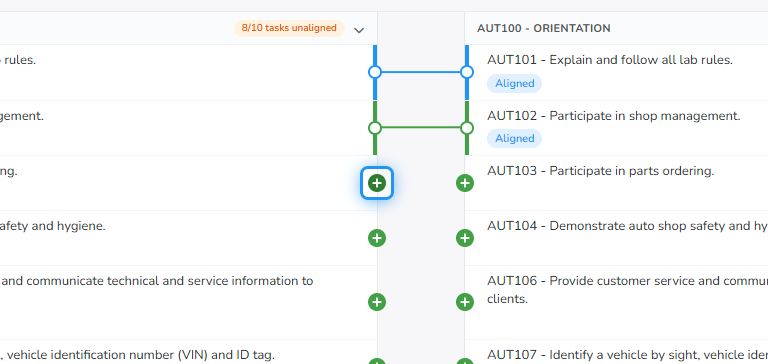
Task: Click the right blue connector node at AUT101
Action: [x=467, y=73]
